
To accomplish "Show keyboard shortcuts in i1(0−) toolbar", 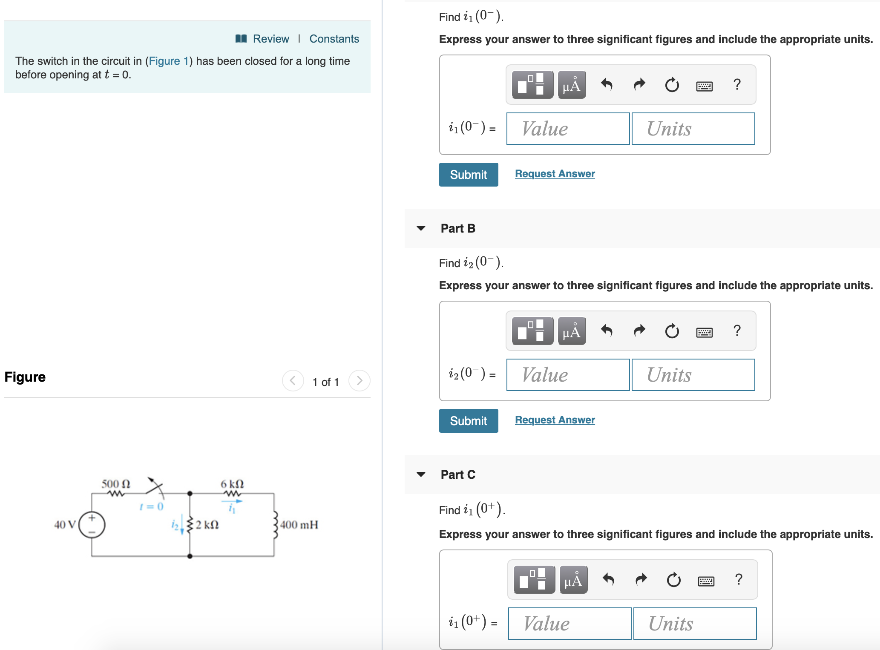I will point(704,85).
